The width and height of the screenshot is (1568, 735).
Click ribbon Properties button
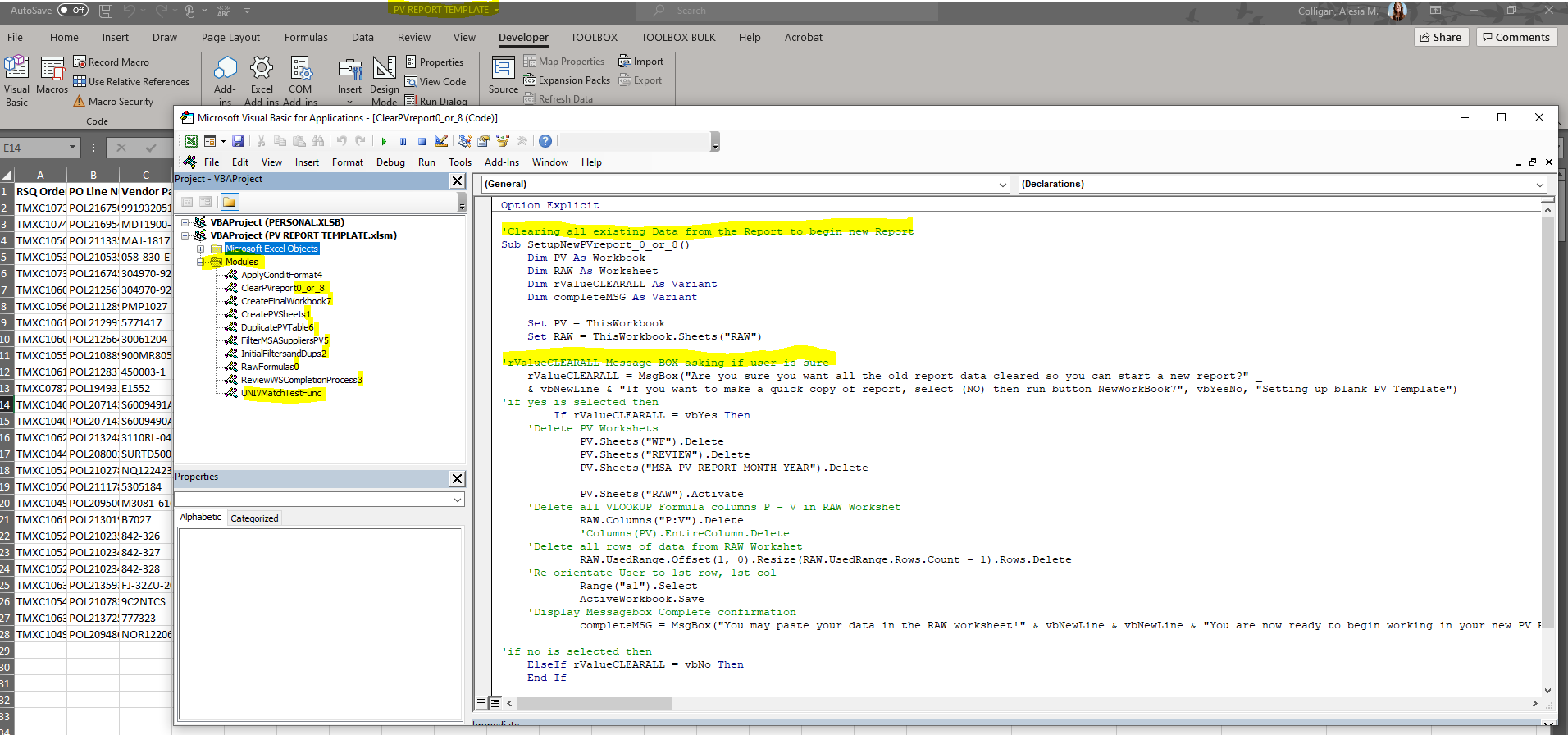(435, 62)
